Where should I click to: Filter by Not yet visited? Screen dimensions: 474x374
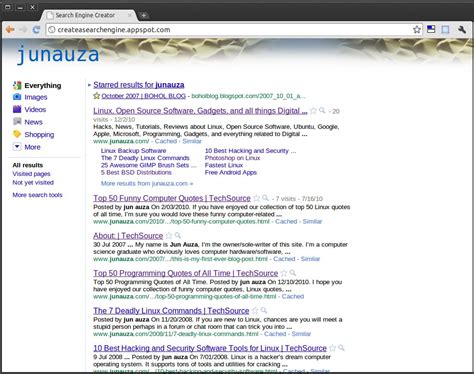(33, 183)
